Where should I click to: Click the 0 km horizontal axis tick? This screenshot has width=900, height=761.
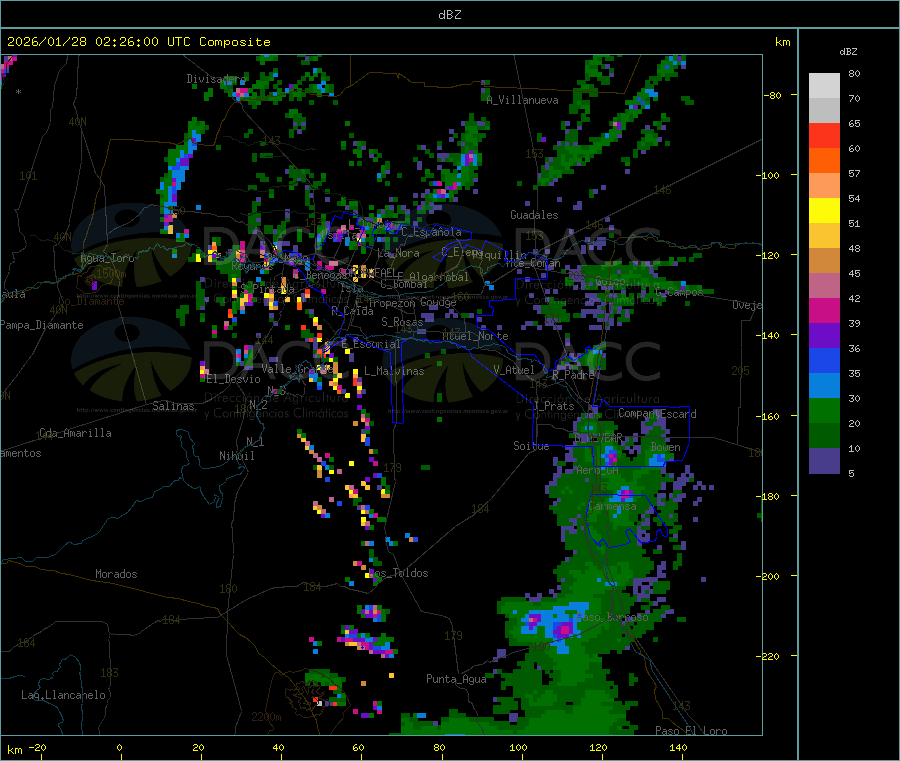pos(119,747)
